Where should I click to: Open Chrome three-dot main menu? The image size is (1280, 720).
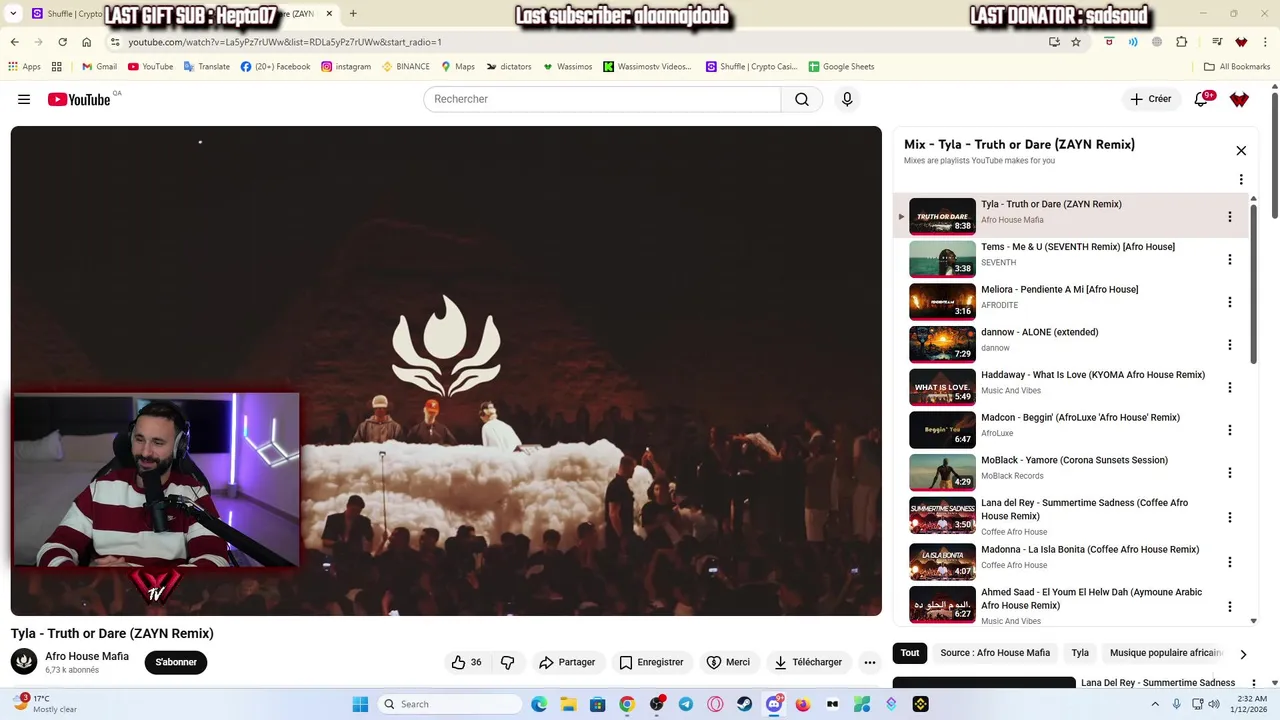pos(1265,42)
